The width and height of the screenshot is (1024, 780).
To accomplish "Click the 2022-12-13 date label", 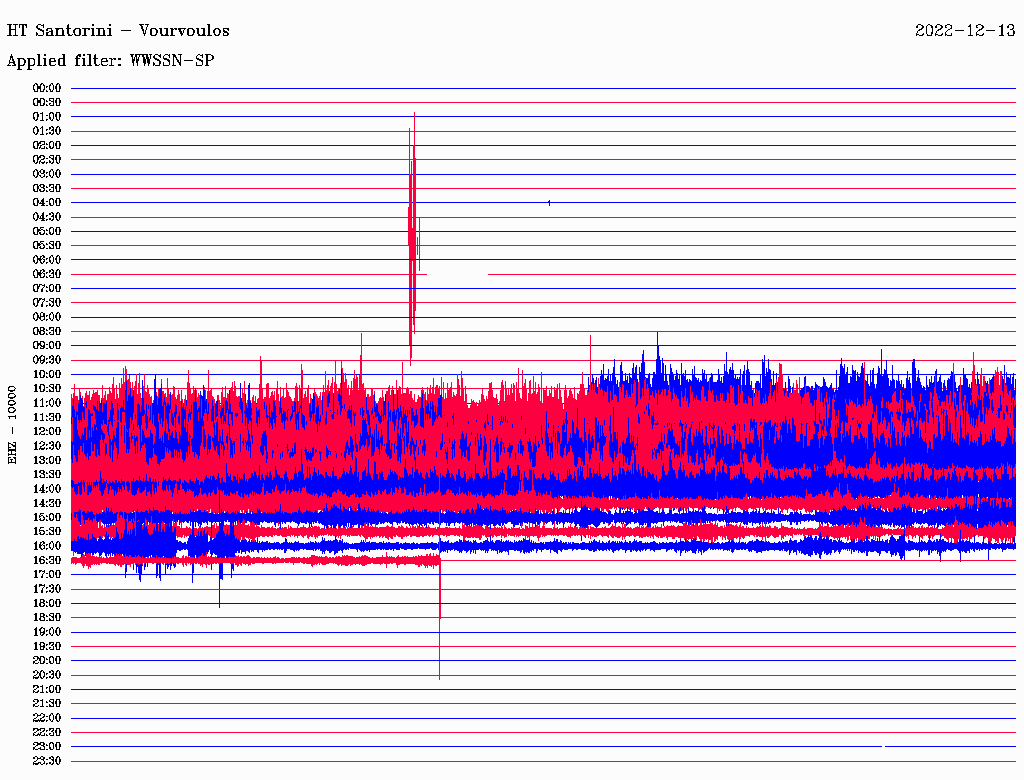I will 965,30.
